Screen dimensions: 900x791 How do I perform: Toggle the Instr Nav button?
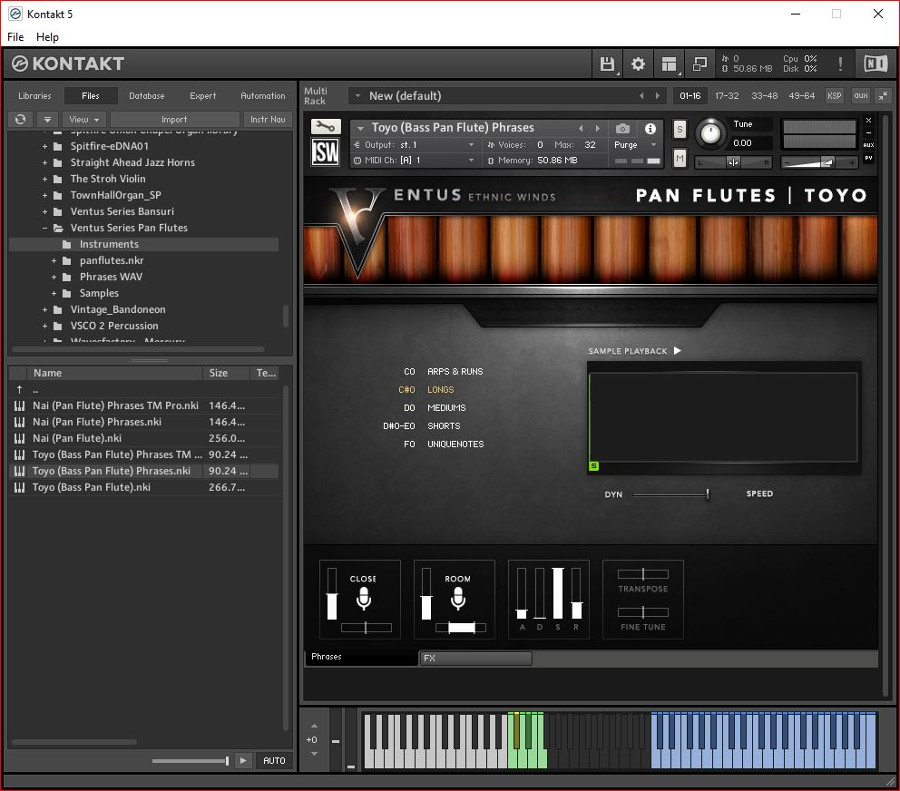267,119
